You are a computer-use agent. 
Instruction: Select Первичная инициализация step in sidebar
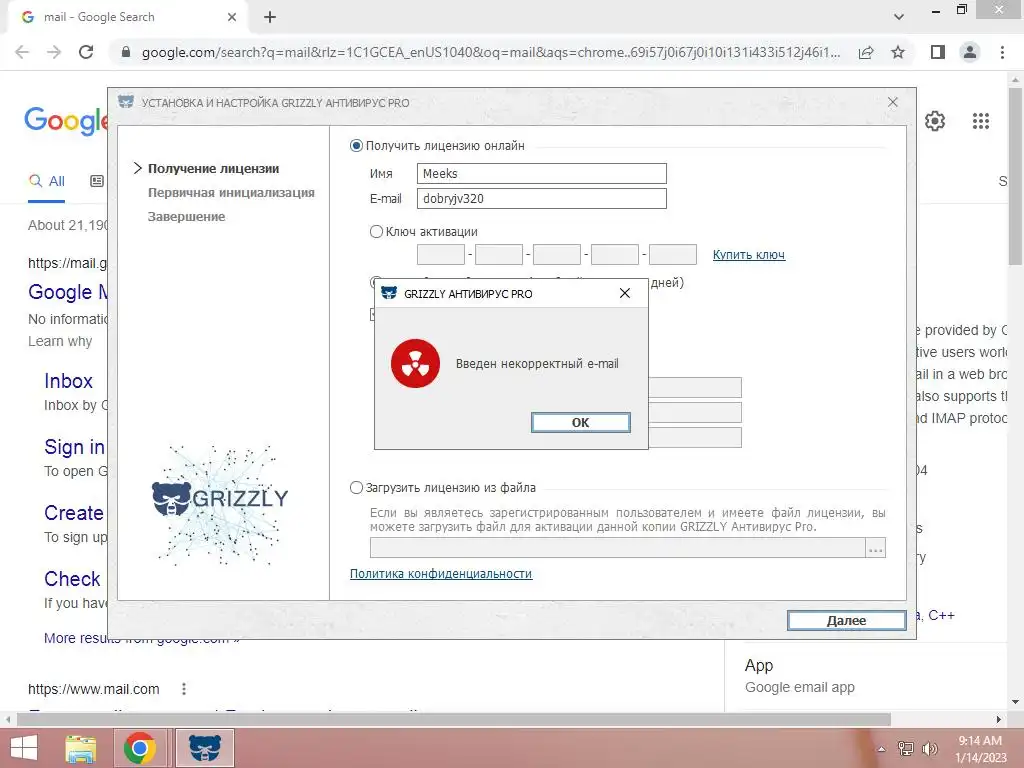tap(231, 193)
